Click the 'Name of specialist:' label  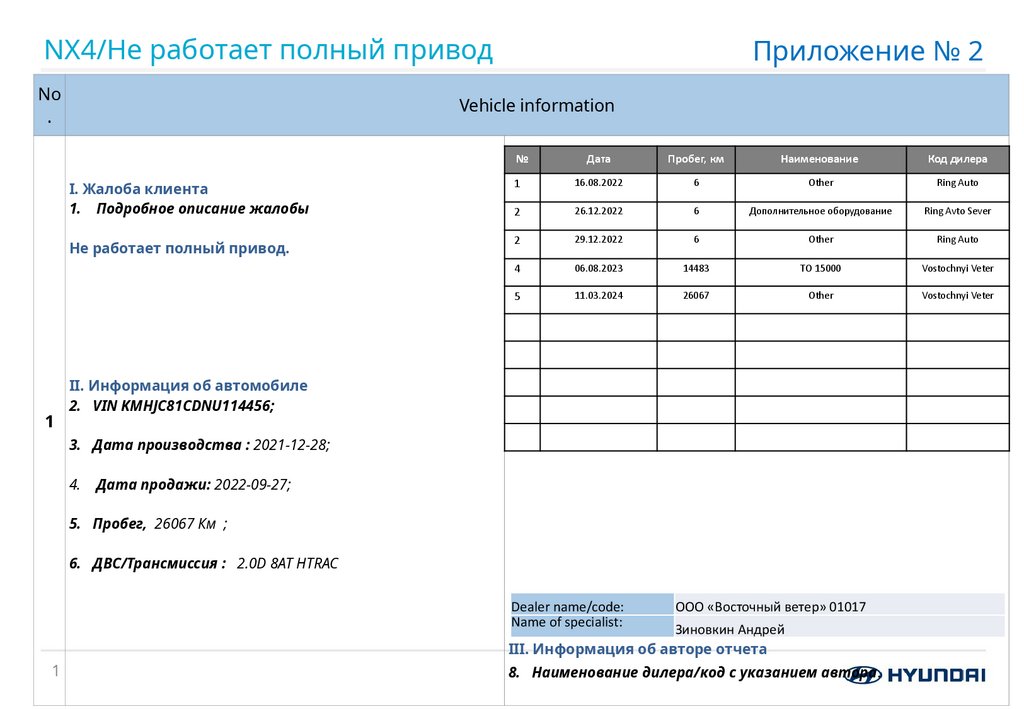tap(567, 622)
